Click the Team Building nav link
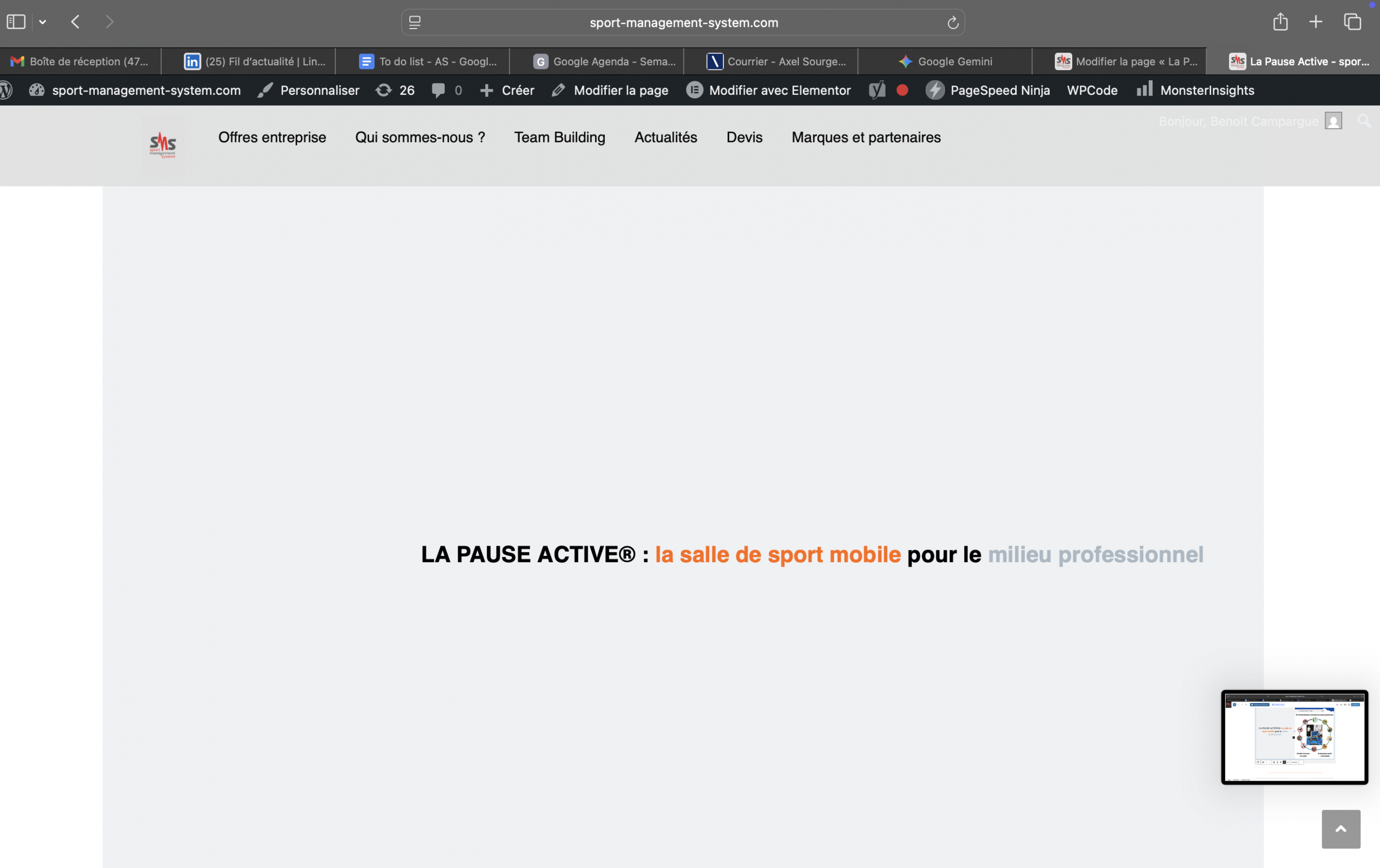The width and height of the screenshot is (1380, 868). pos(560,137)
